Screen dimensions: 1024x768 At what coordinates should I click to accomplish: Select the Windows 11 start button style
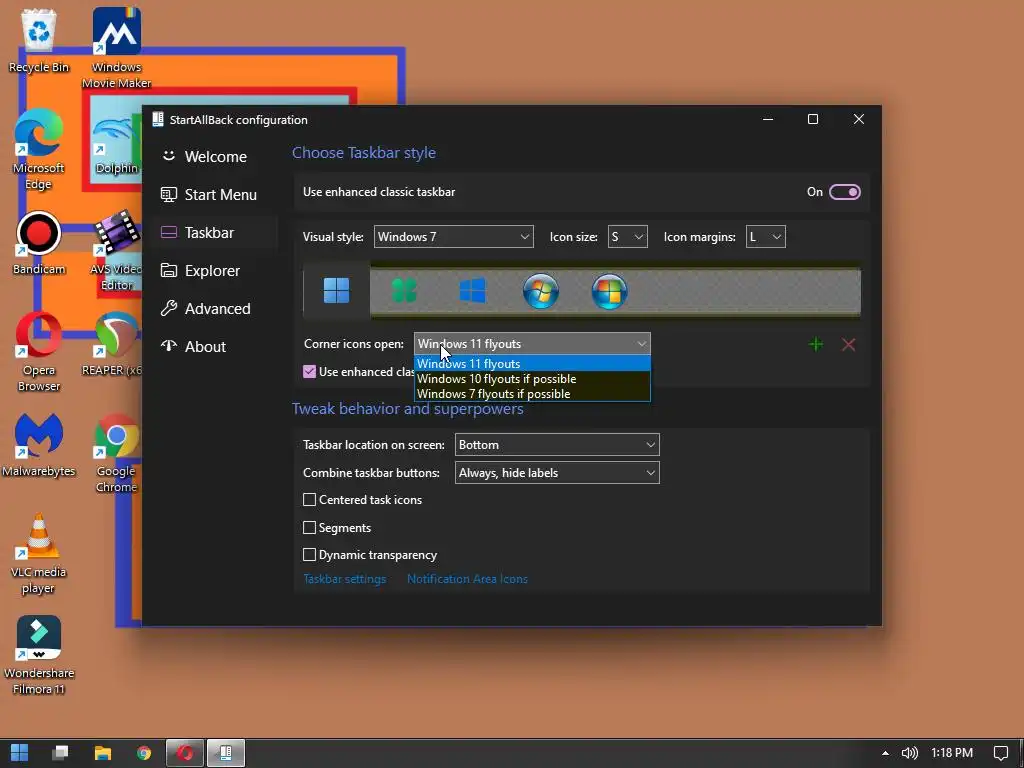(x=336, y=291)
